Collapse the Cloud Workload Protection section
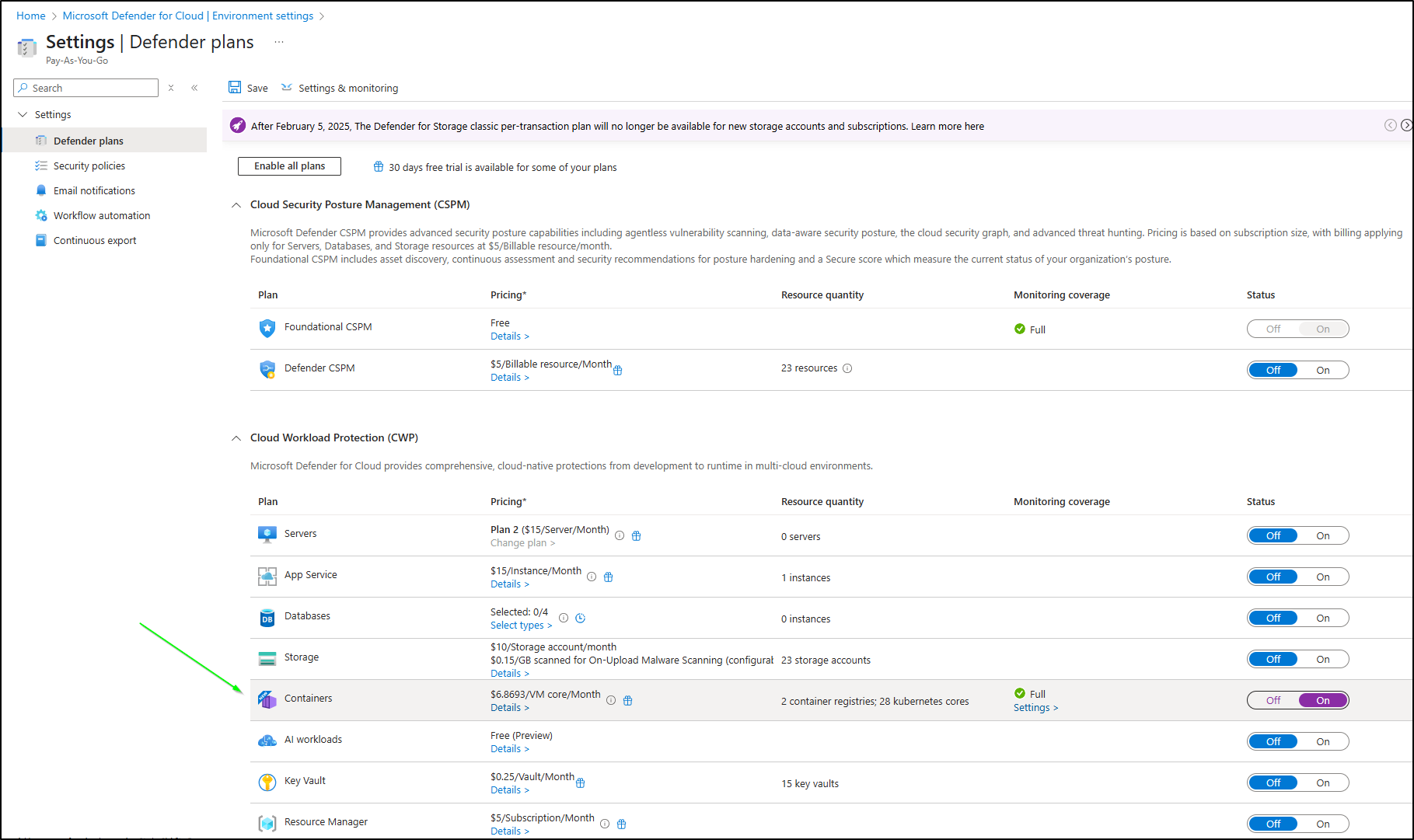This screenshot has width=1414, height=840. click(x=236, y=438)
